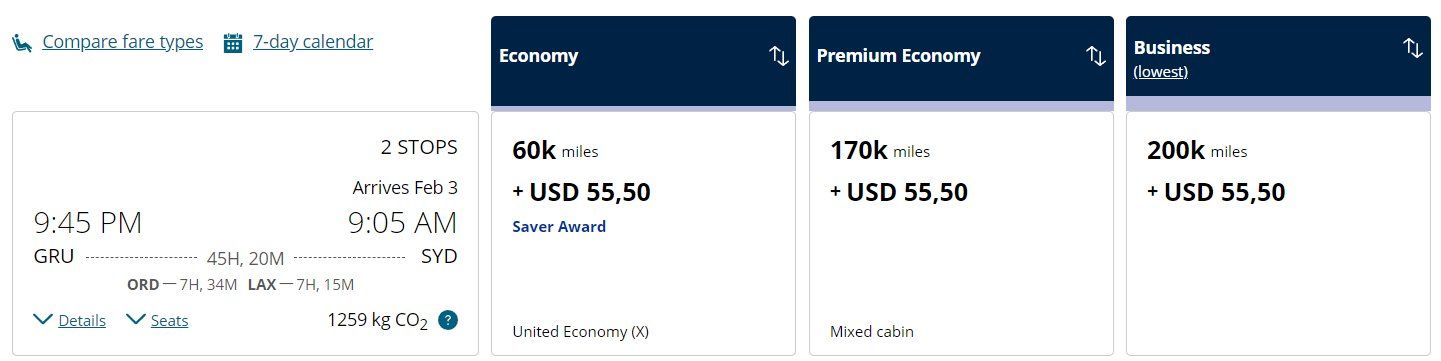Select the Premium Economy column header
Image resolution: width=1441 pixels, height=361 pixels.
point(961,60)
